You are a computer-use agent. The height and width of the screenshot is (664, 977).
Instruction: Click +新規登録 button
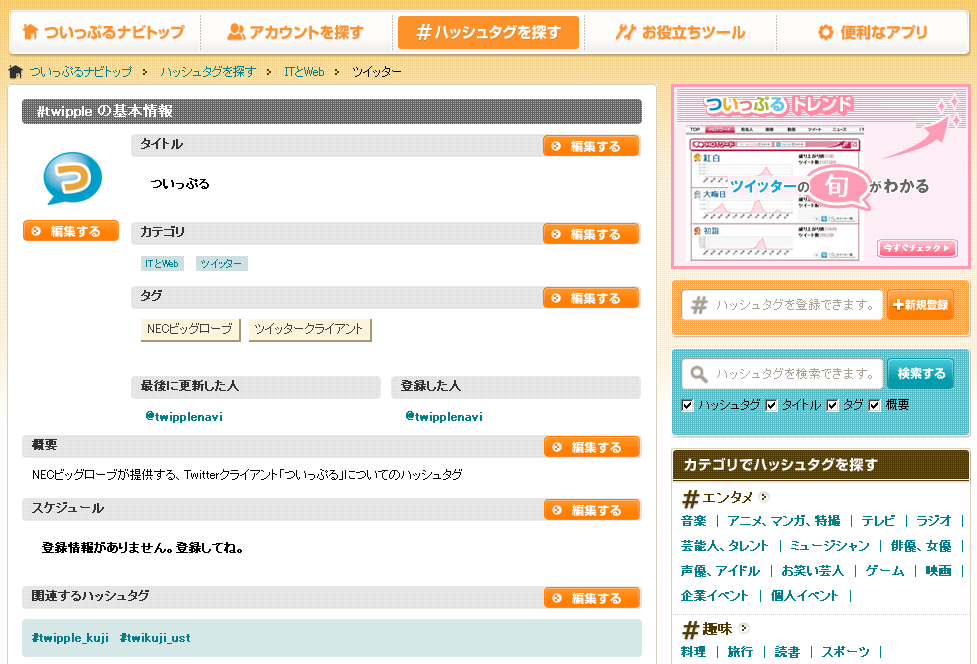[920, 305]
